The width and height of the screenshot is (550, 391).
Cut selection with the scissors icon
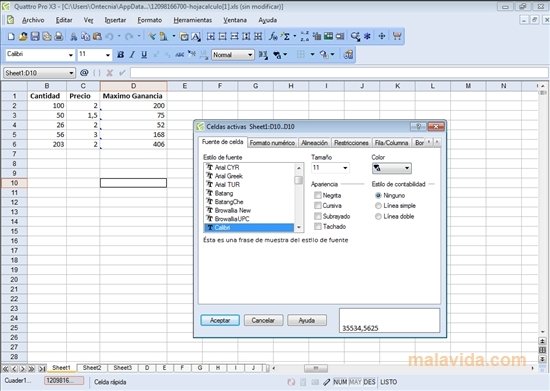[x=74, y=36]
